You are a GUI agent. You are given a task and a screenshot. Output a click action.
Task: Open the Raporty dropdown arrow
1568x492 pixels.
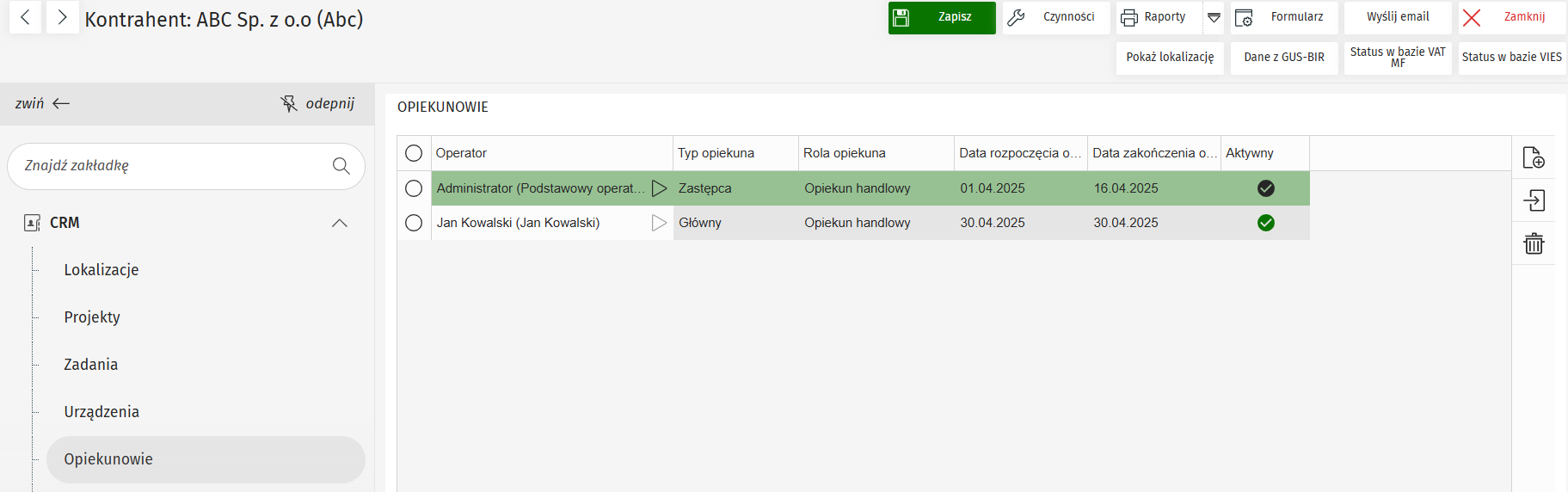point(1214,17)
